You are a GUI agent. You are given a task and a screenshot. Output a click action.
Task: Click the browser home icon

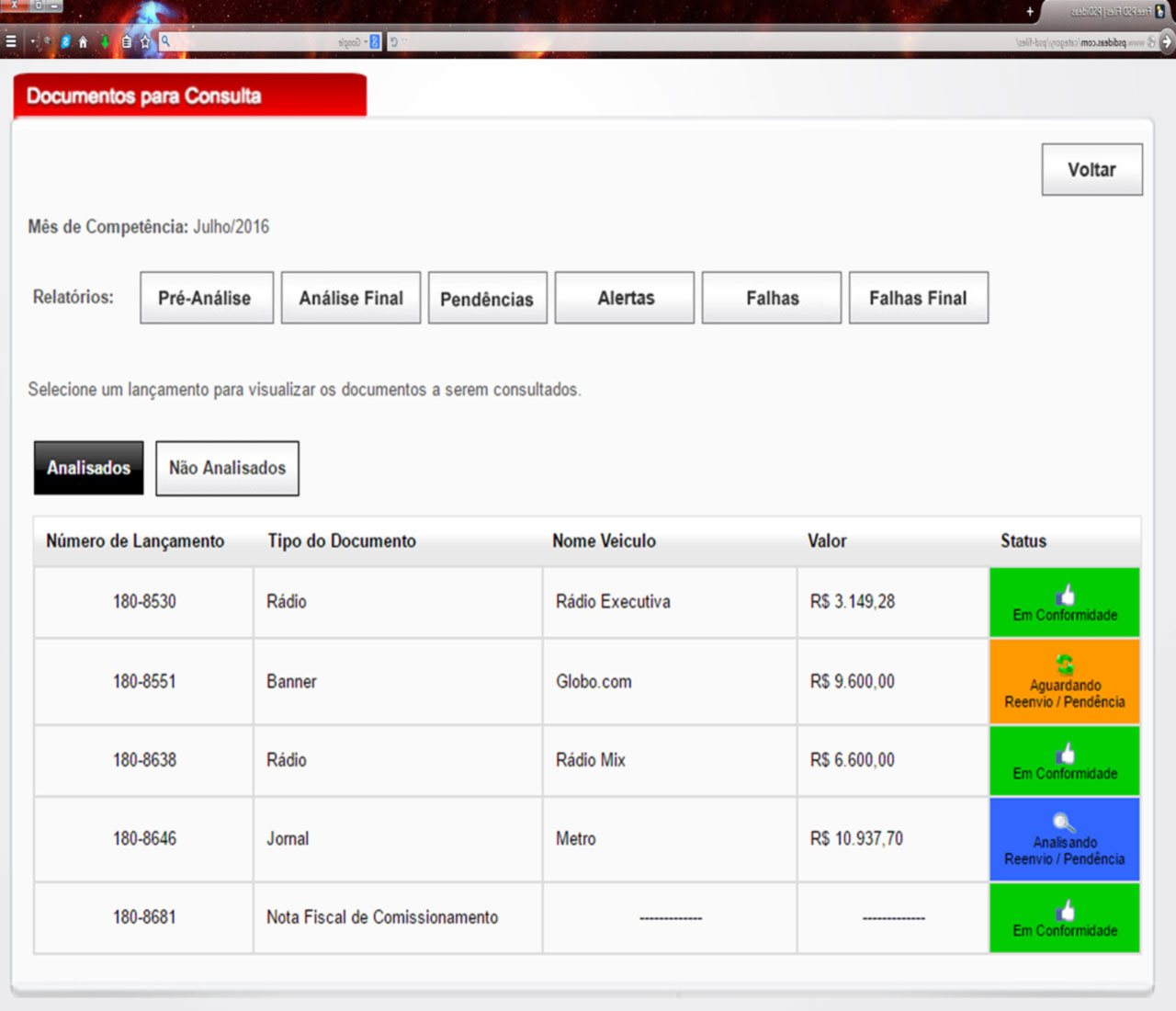click(x=84, y=41)
